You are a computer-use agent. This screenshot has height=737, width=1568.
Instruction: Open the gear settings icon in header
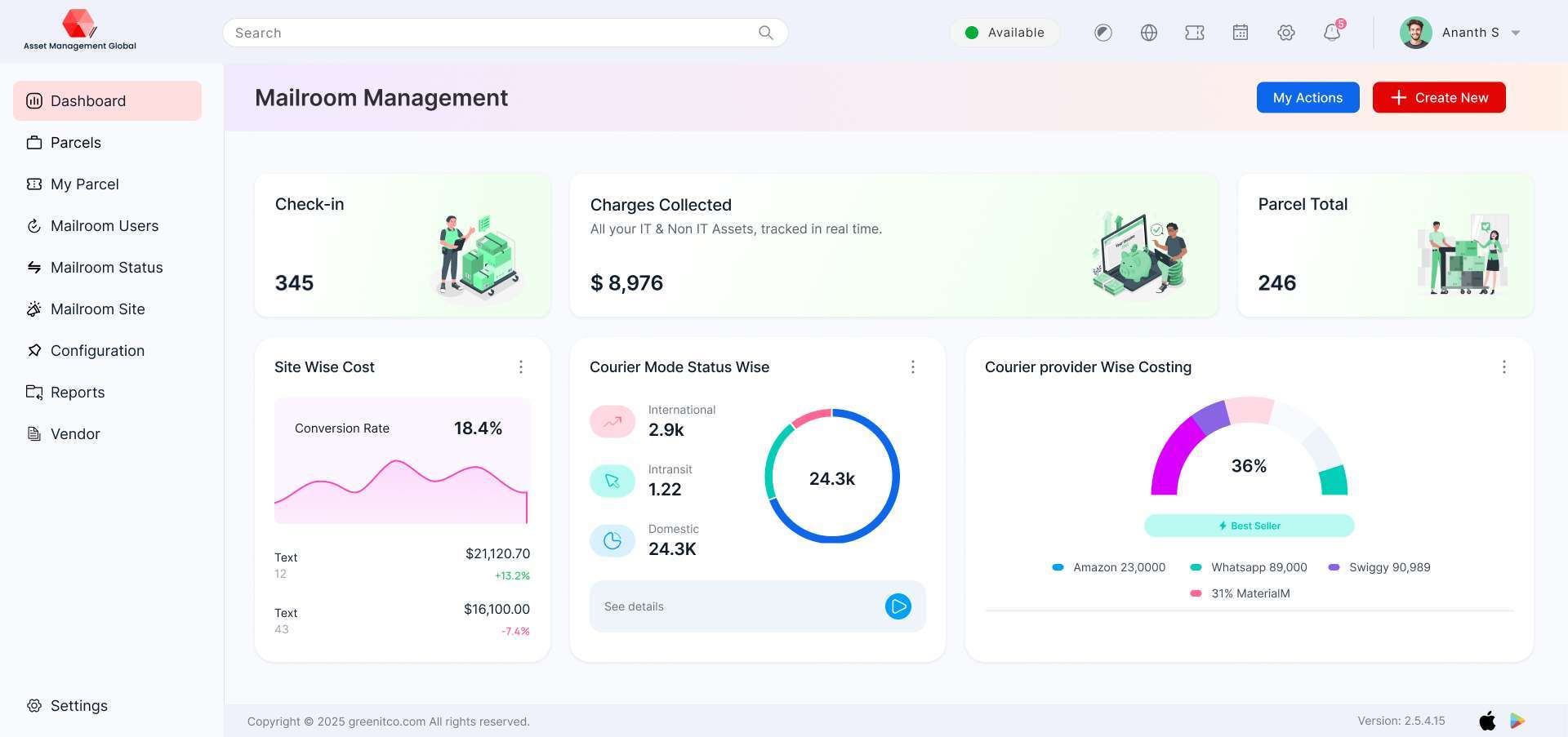(x=1285, y=33)
